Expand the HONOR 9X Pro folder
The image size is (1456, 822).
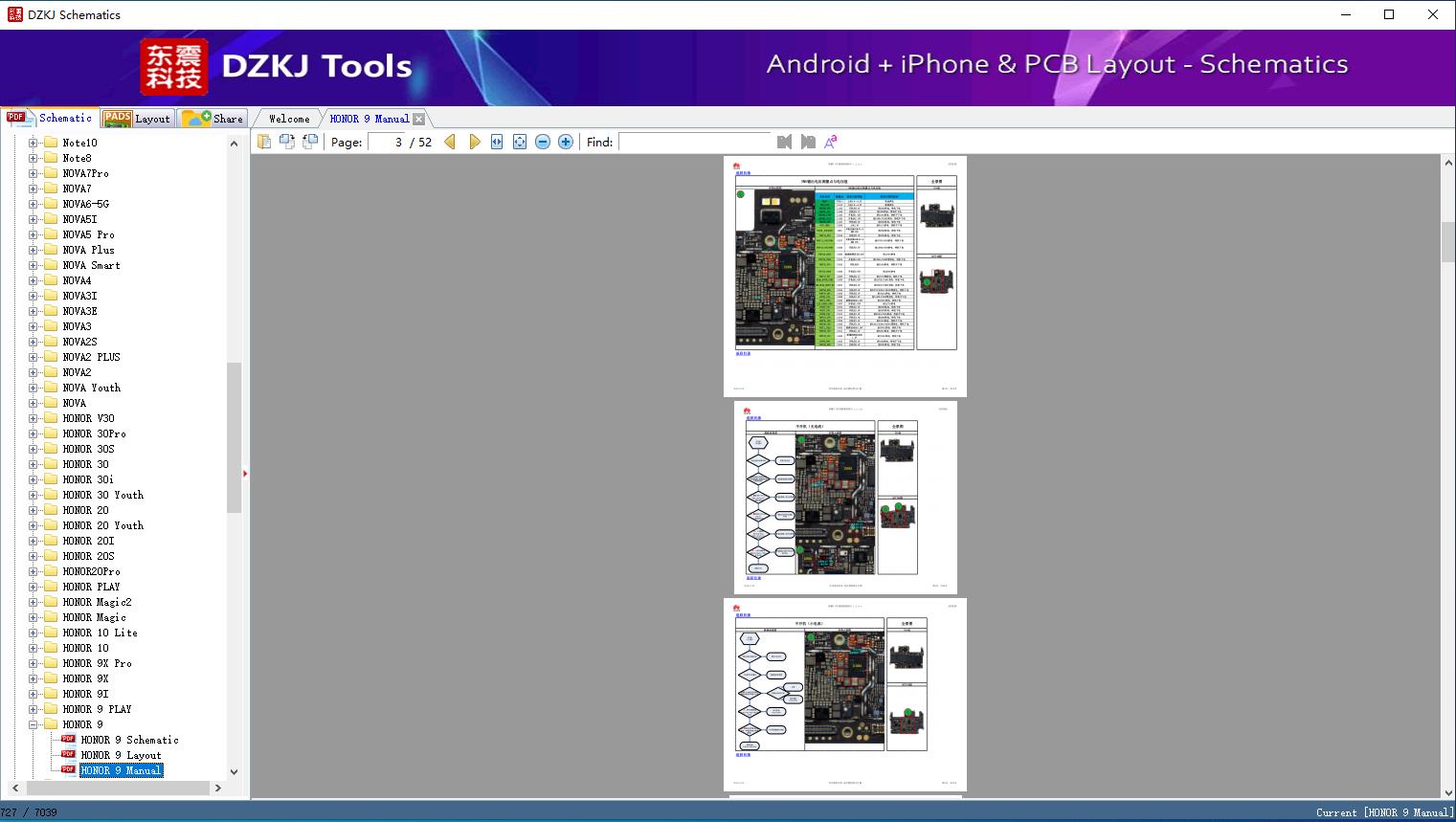33,663
